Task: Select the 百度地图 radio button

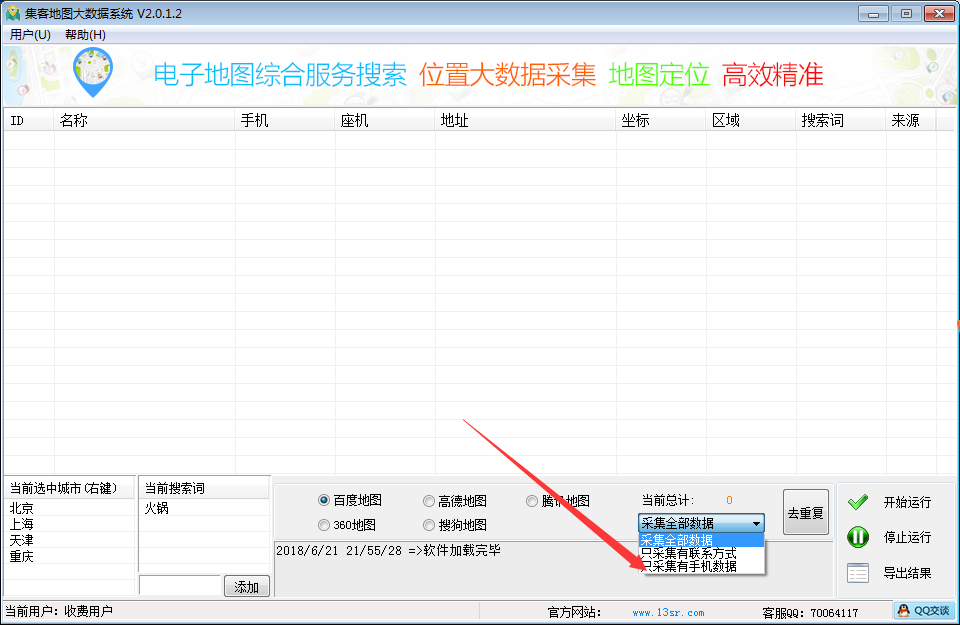Action: point(324,500)
